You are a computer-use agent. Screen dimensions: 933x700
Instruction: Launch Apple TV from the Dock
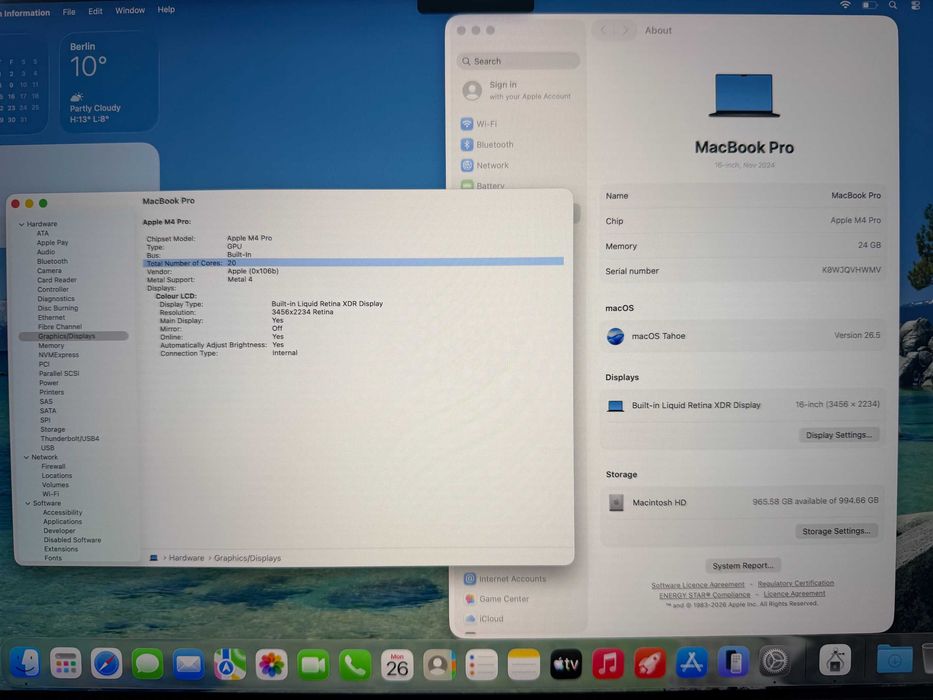point(566,664)
